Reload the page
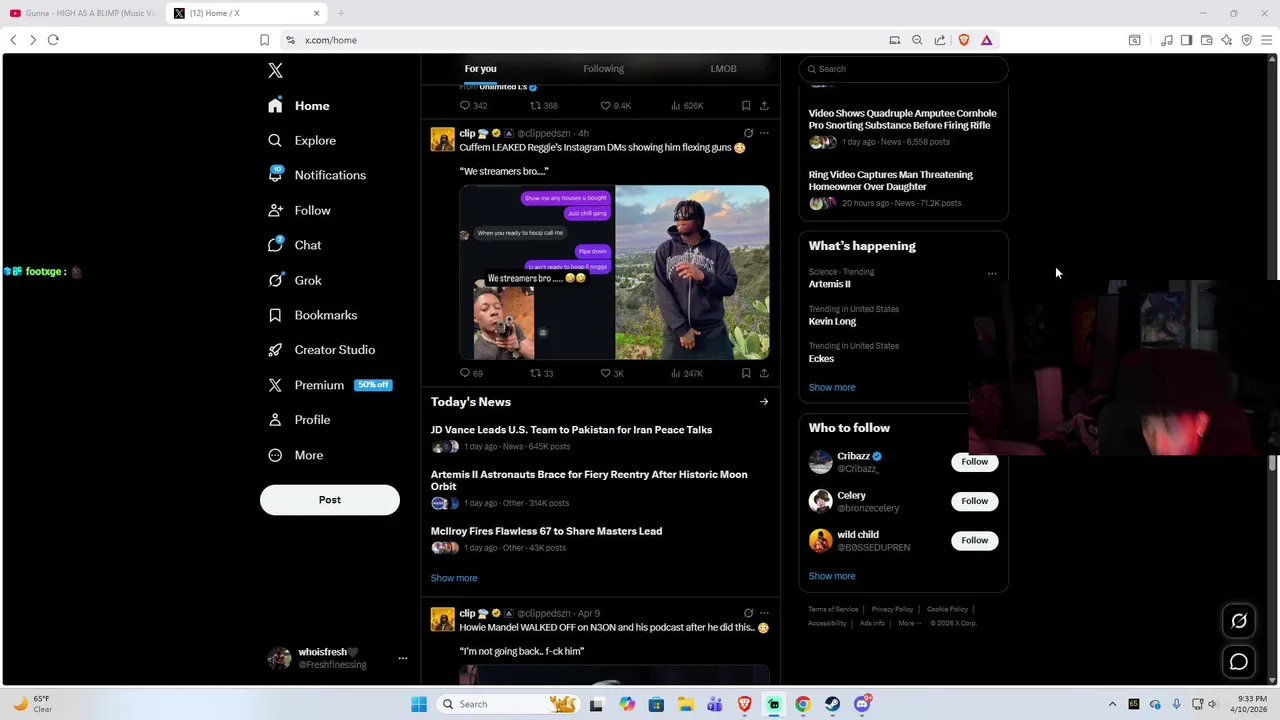Viewport: 1280px width, 720px height. pyautogui.click(x=53, y=40)
